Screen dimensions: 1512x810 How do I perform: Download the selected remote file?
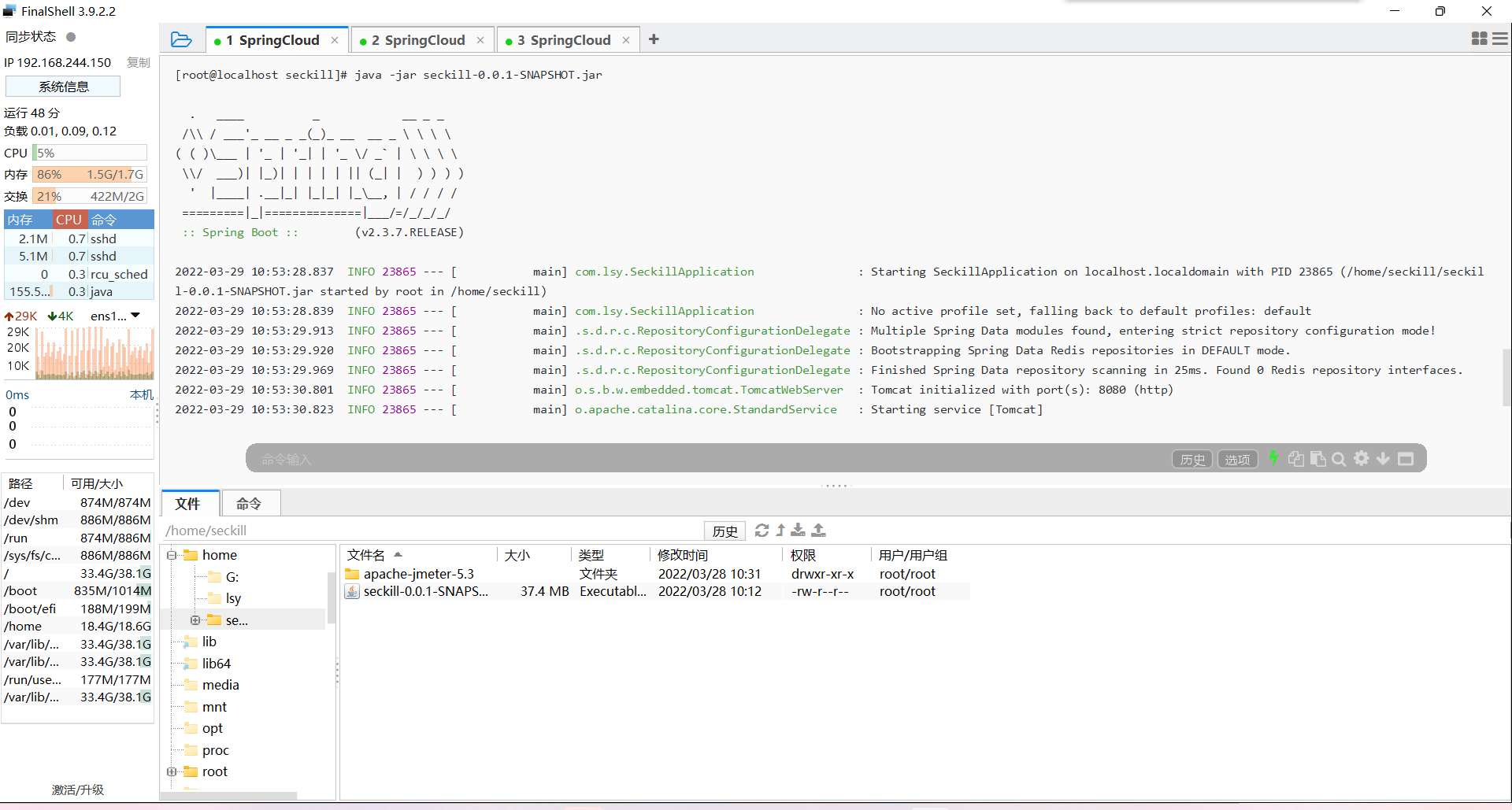(799, 531)
